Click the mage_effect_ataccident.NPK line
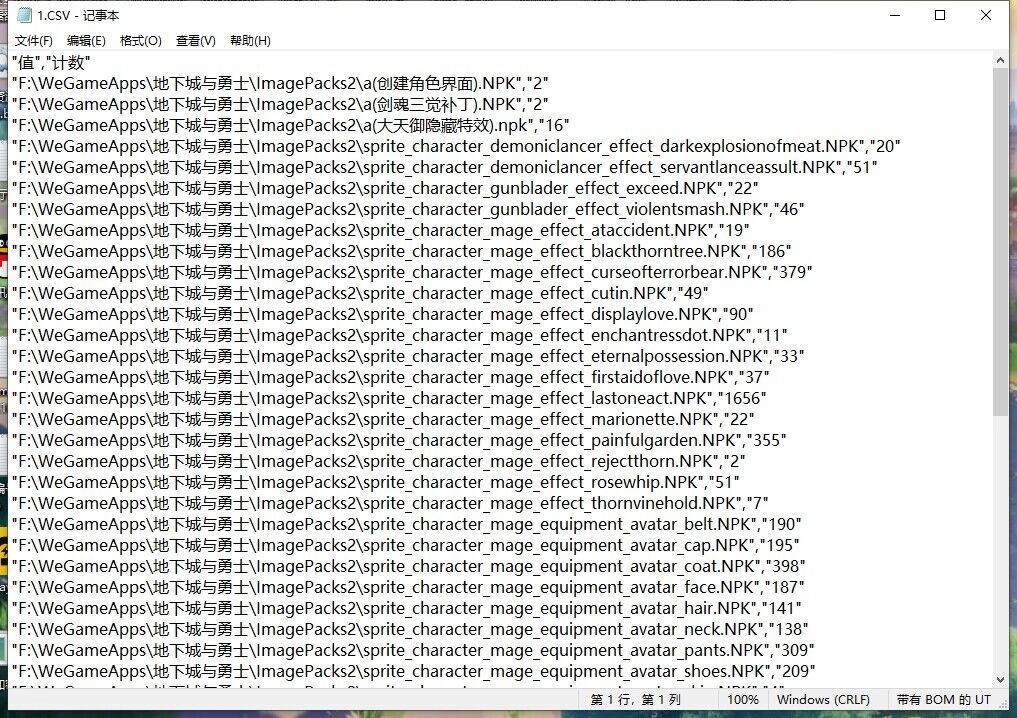This screenshot has width=1017, height=718. point(381,230)
